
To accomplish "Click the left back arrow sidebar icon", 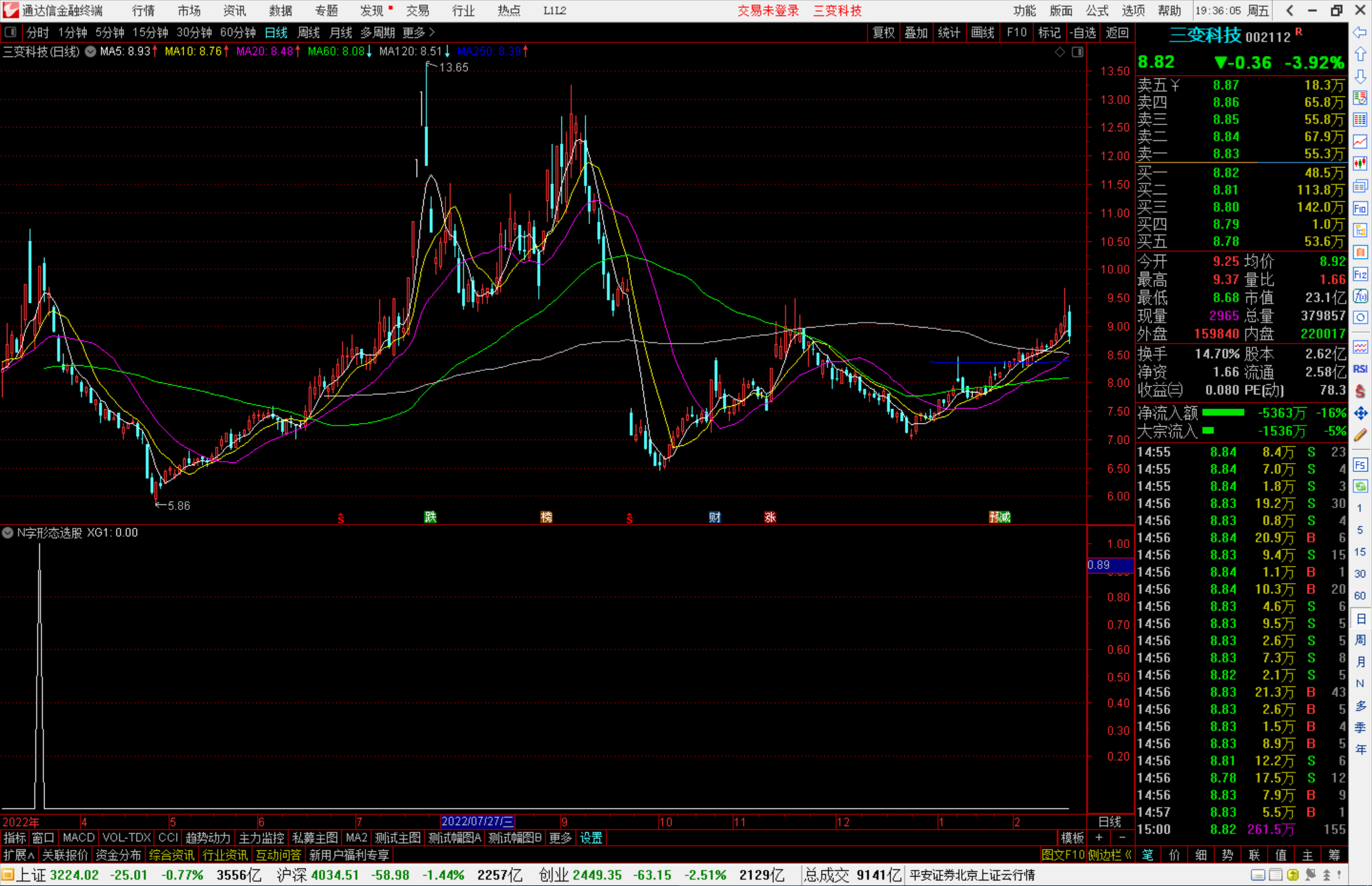I will tap(1360, 32).
